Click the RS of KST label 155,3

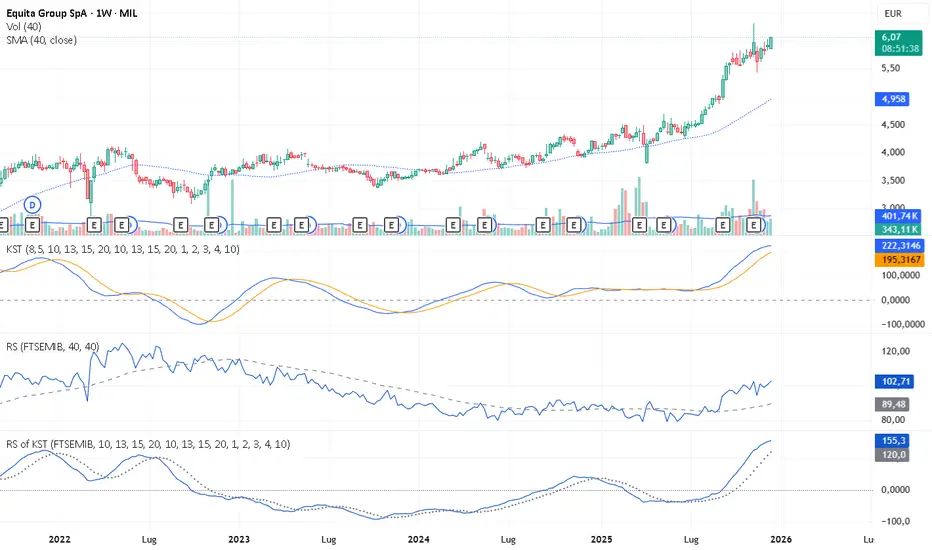893,441
